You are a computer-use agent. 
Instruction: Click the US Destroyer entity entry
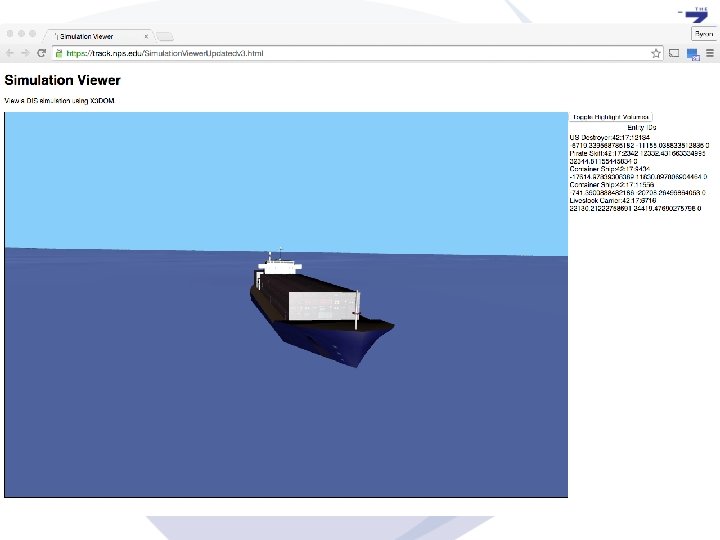[x=639, y=141]
